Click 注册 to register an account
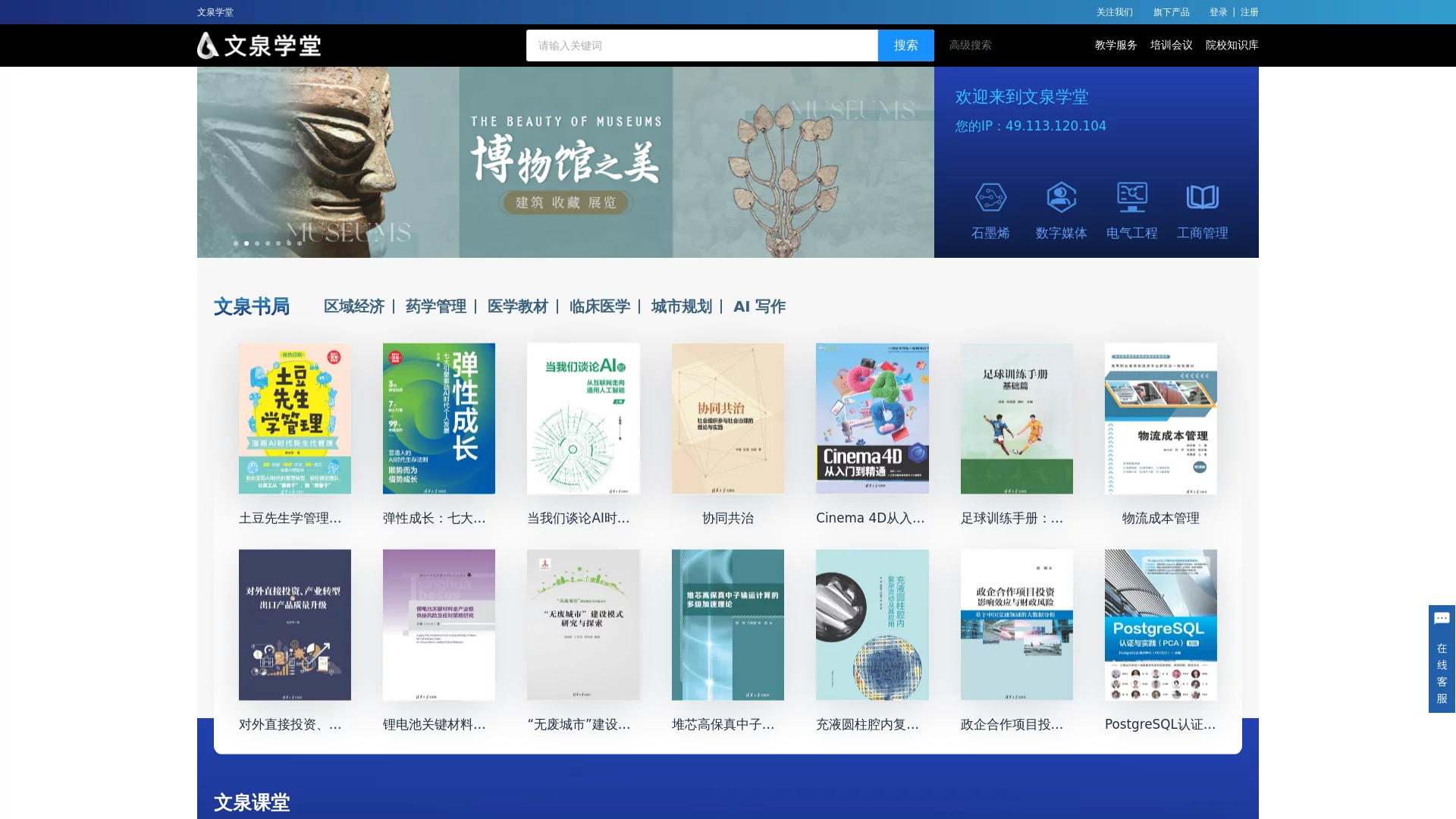The image size is (1456, 819). [x=1249, y=12]
